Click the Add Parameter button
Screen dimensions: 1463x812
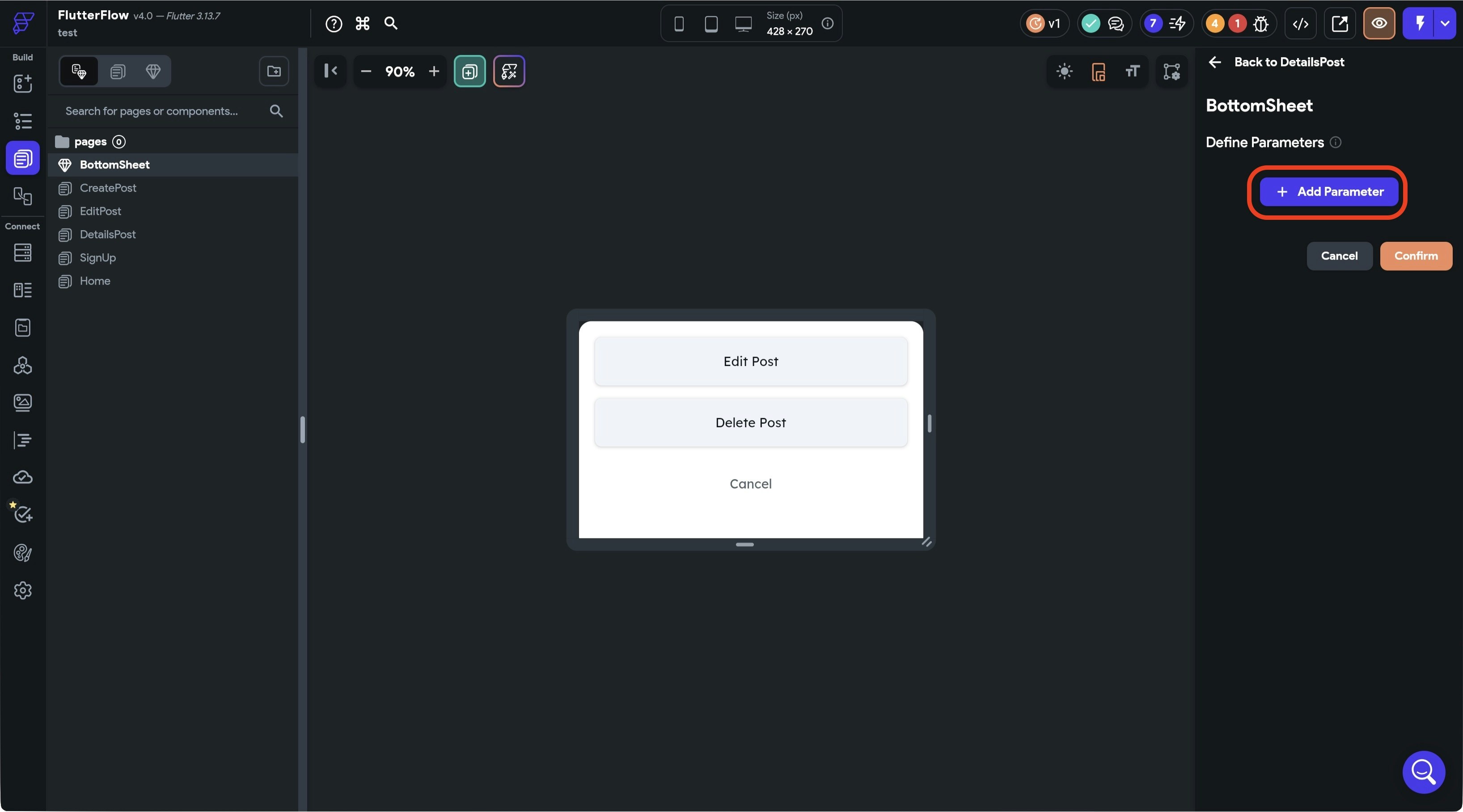click(x=1329, y=192)
